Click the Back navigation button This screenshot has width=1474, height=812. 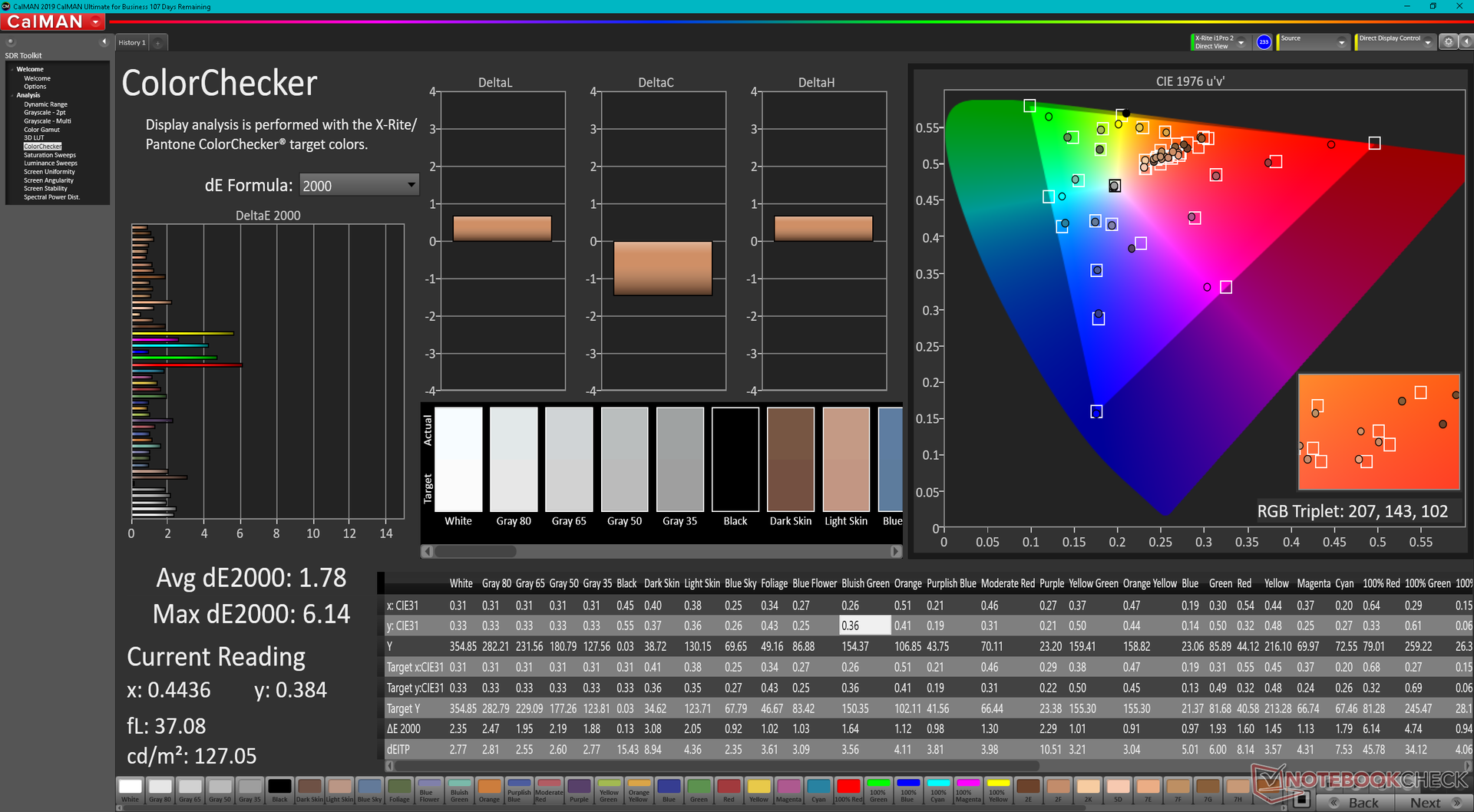(x=1357, y=803)
